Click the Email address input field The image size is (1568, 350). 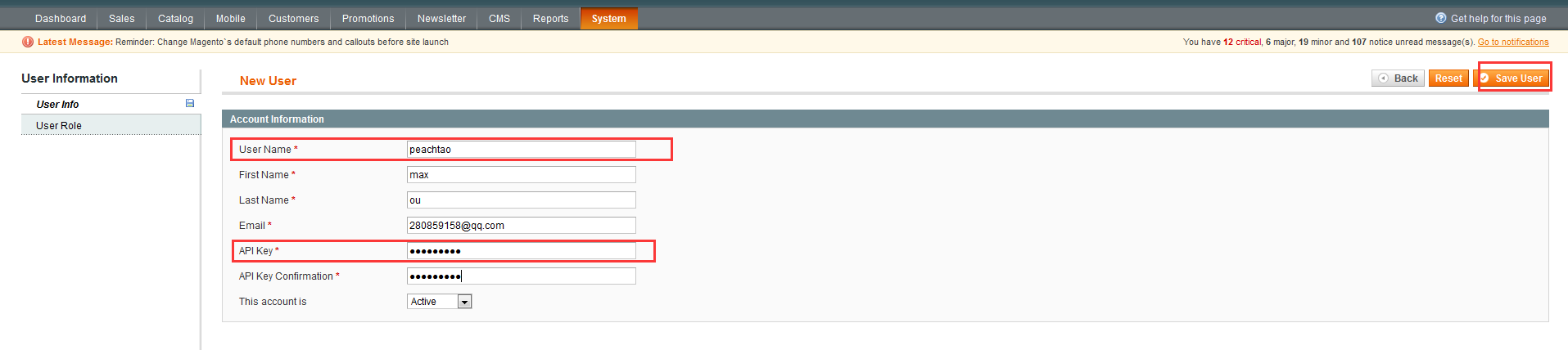click(x=521, y=226)
